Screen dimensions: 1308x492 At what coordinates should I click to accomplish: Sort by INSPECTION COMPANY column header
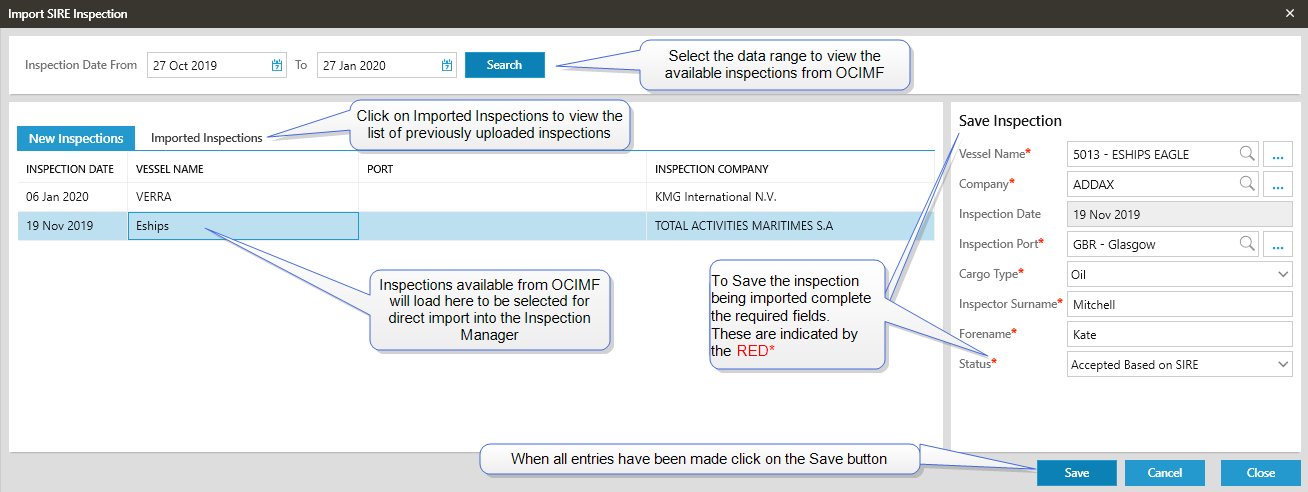(790, 169)
